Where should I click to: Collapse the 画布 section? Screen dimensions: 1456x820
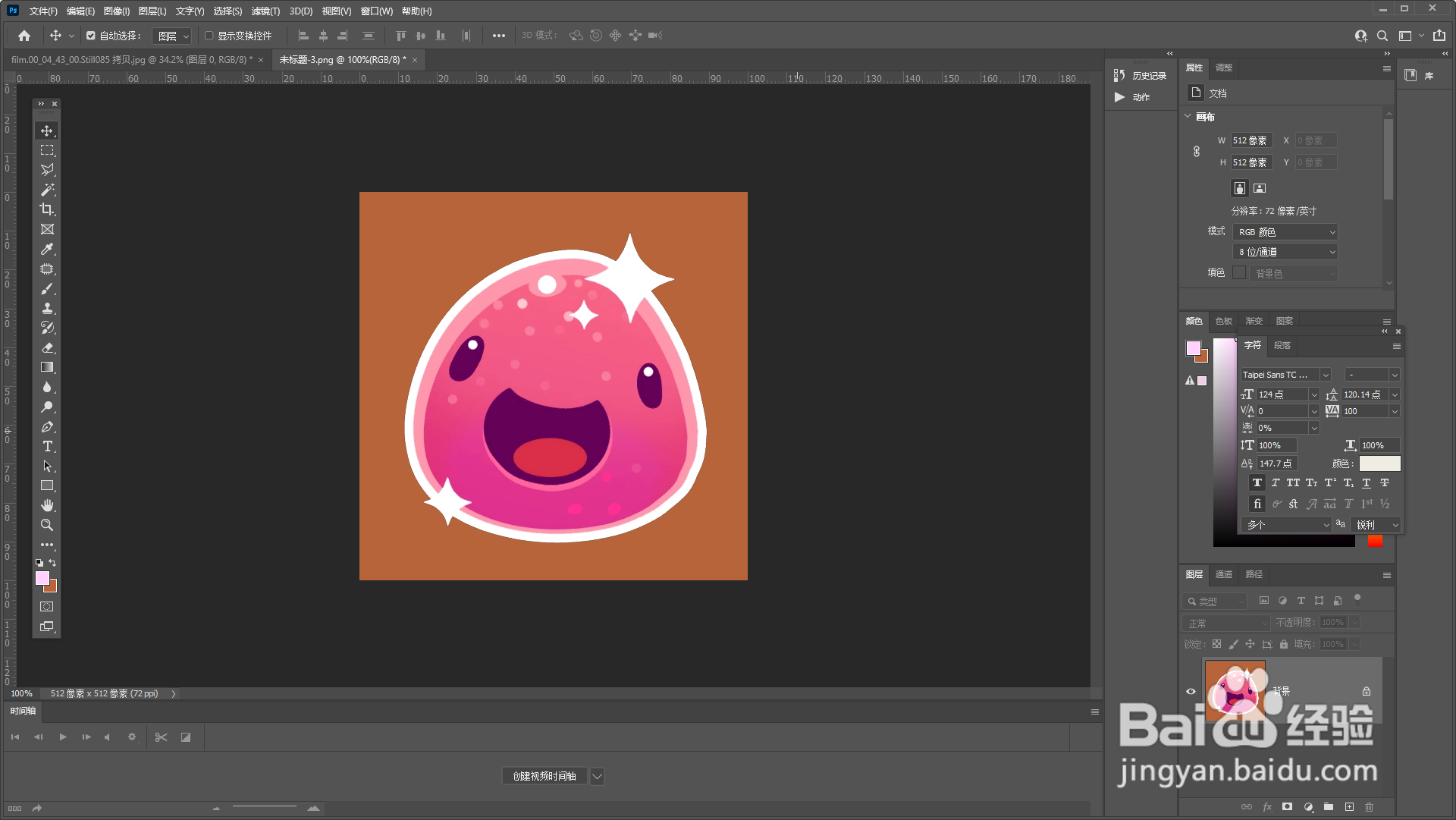pyautogui.click(x=1188, y=116)
